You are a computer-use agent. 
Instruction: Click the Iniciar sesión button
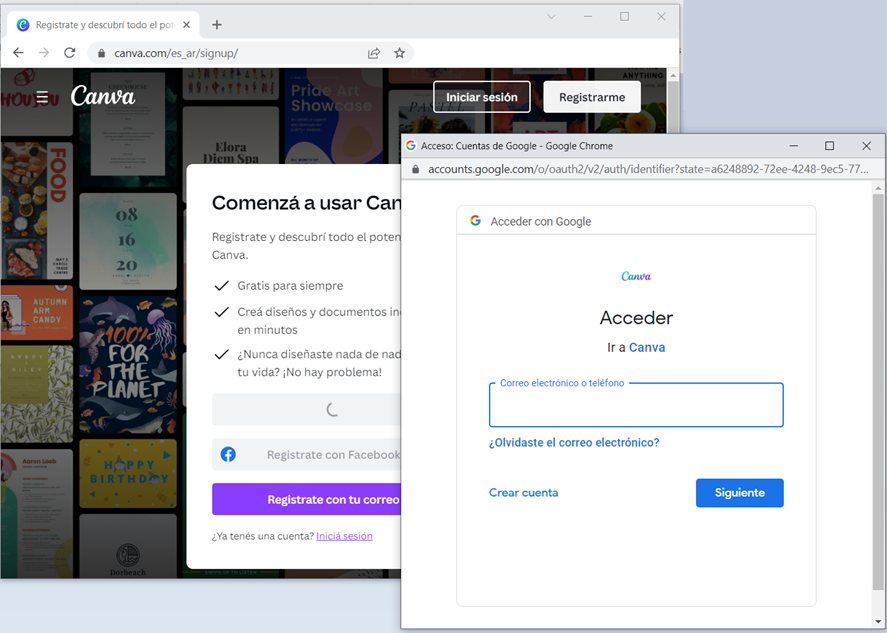482,97
